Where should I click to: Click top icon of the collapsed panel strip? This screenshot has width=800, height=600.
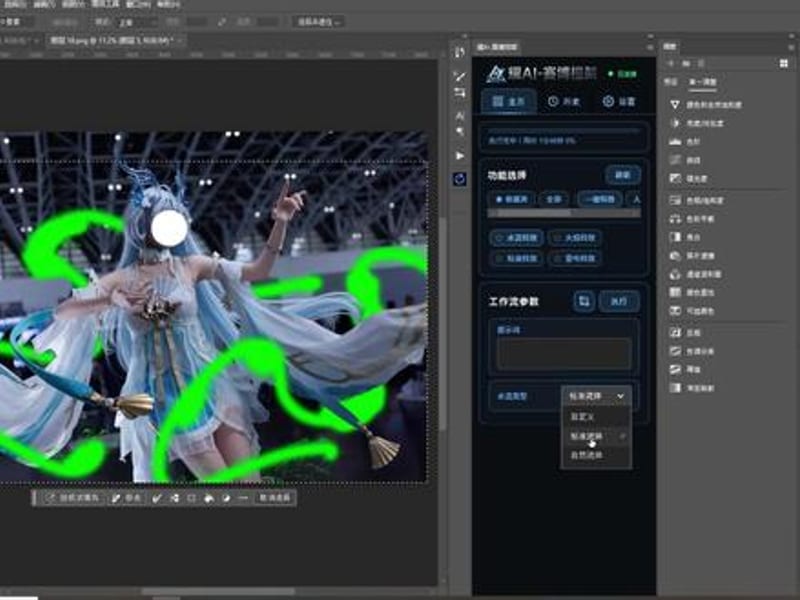coord(459,53)
